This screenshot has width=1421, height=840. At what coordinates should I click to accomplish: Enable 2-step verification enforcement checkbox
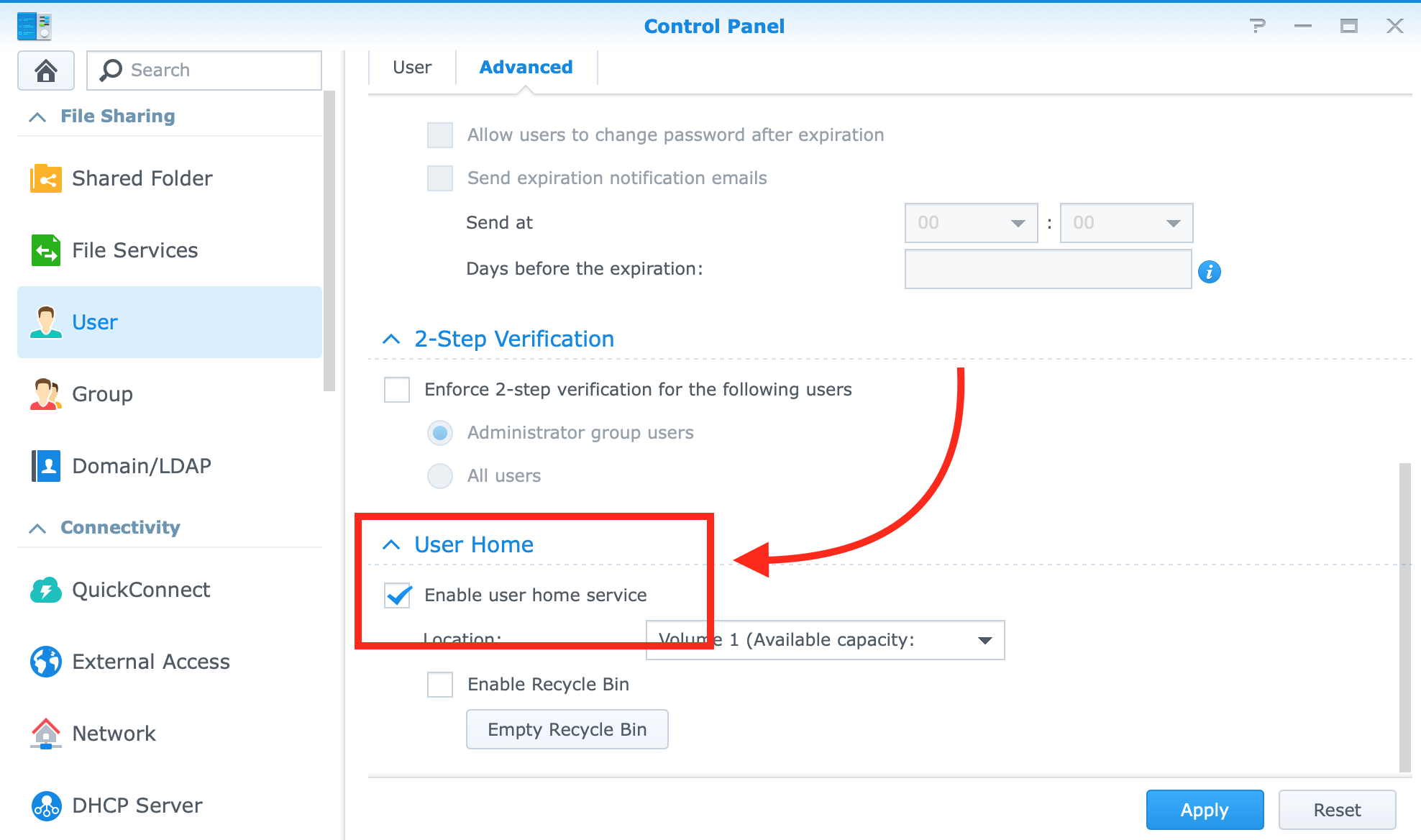[397, 390]
